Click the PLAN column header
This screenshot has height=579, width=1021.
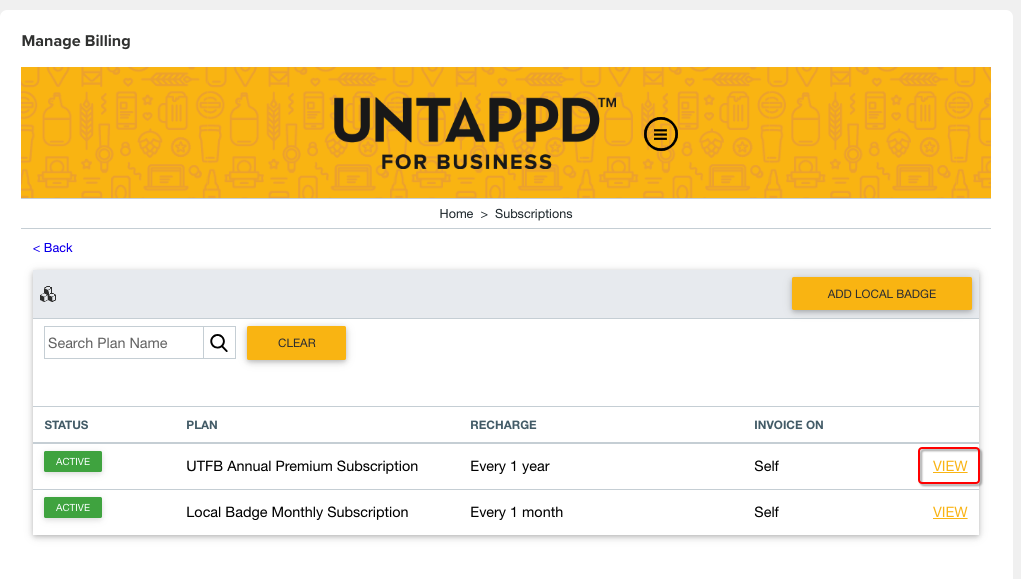click(202, 425)
